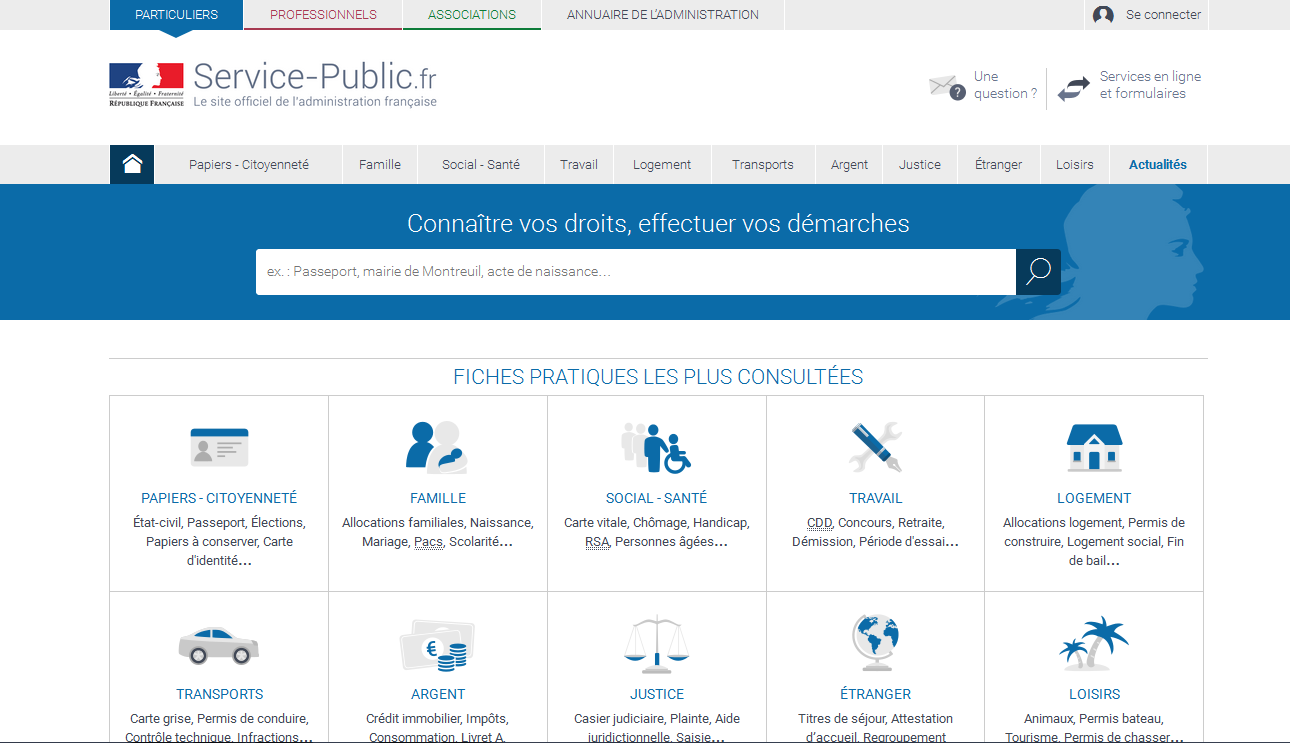Open the Argent menu item

pyautogui.click(x=849, y=165)
